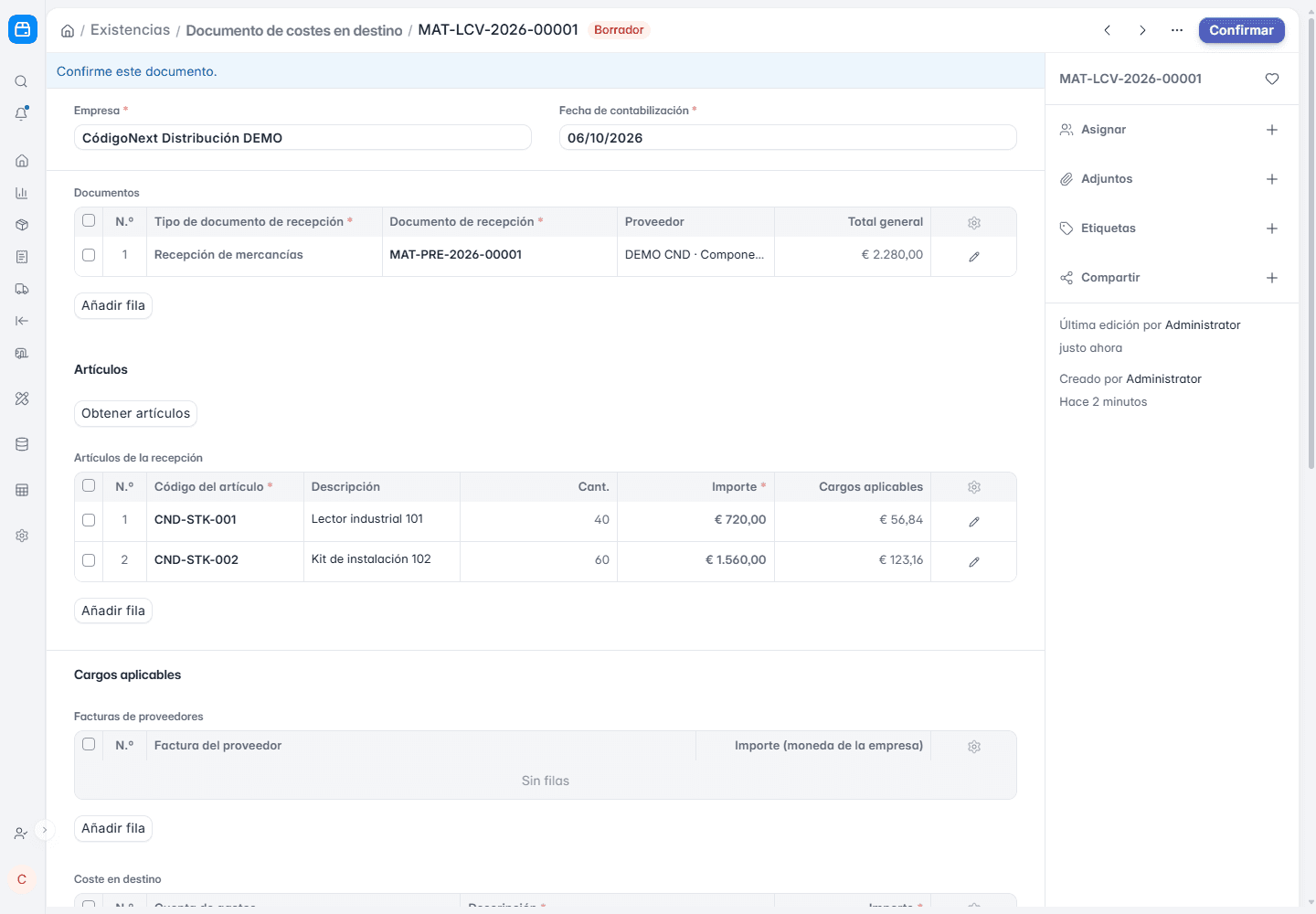Edit row MAT-PRE-2026-00001 with pencil icon

[974, 257]
